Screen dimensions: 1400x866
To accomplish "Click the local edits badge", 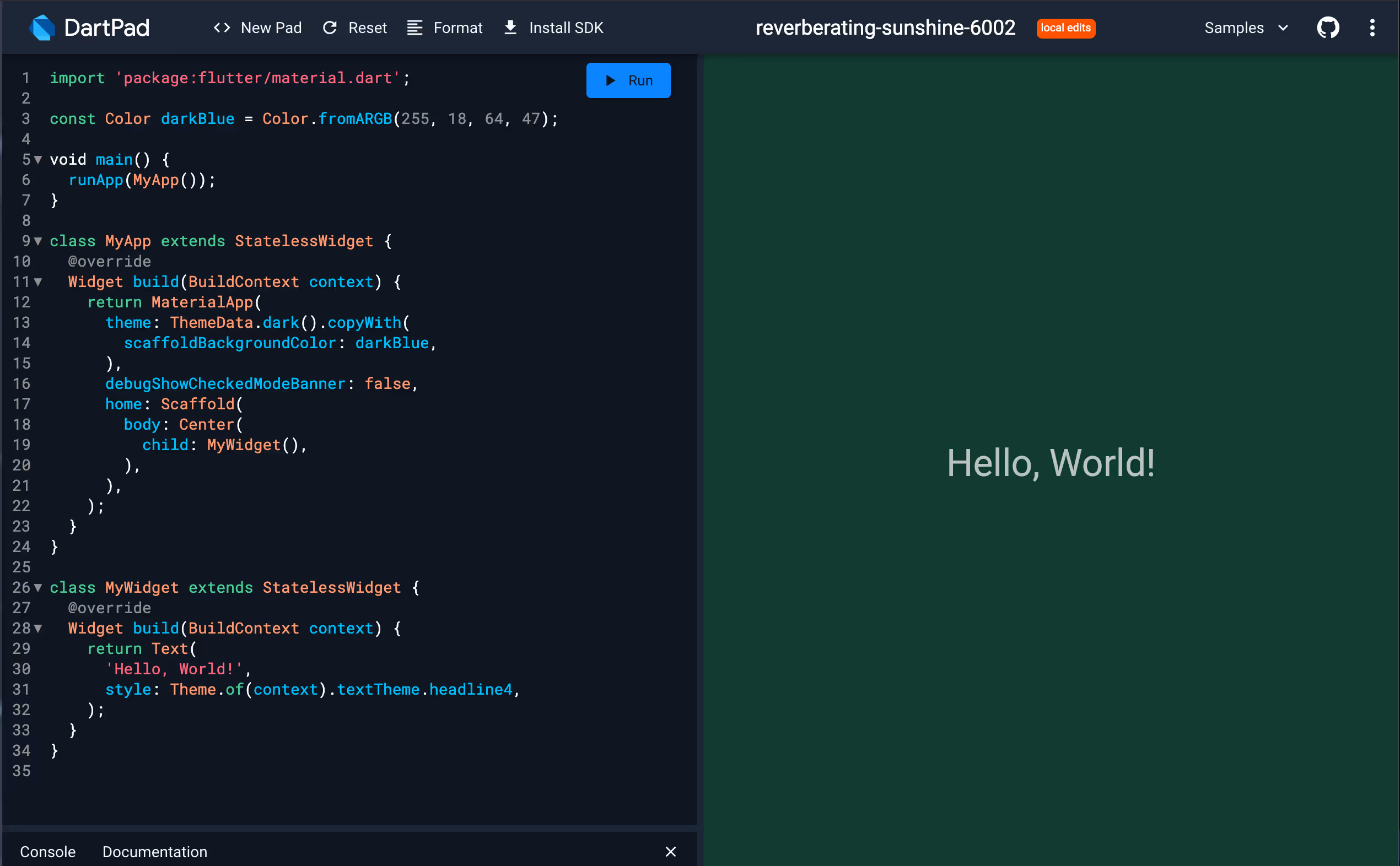I will [1065, 28].
